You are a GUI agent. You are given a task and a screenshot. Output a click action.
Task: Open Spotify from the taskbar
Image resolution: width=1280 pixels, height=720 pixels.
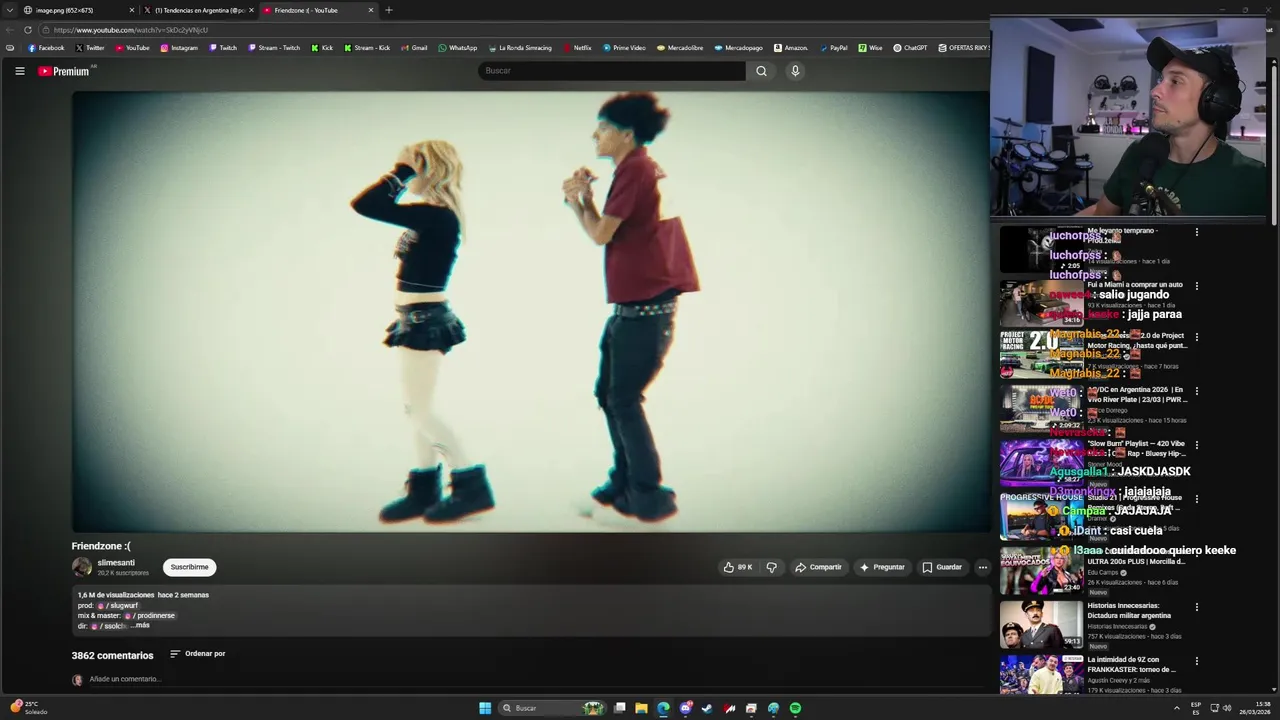click(x=795, y=708)
